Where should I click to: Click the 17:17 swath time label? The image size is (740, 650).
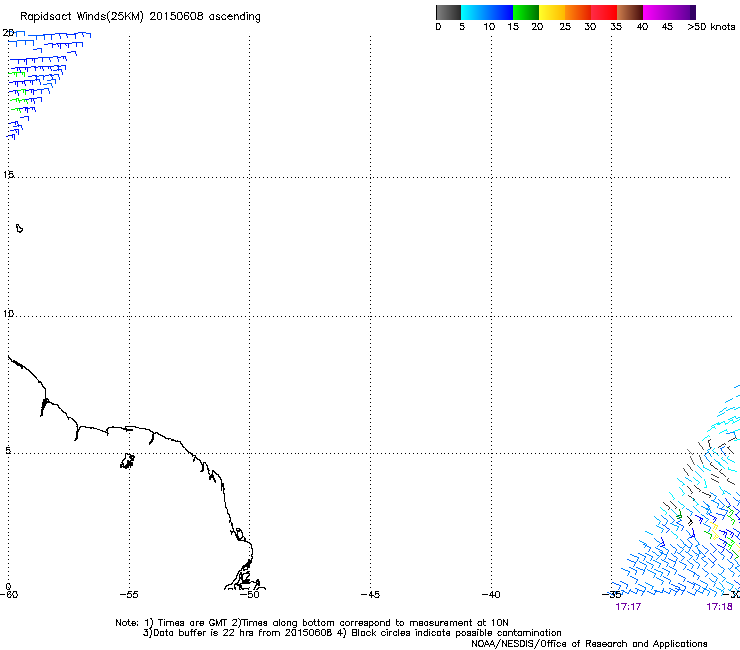pos(628,607)
